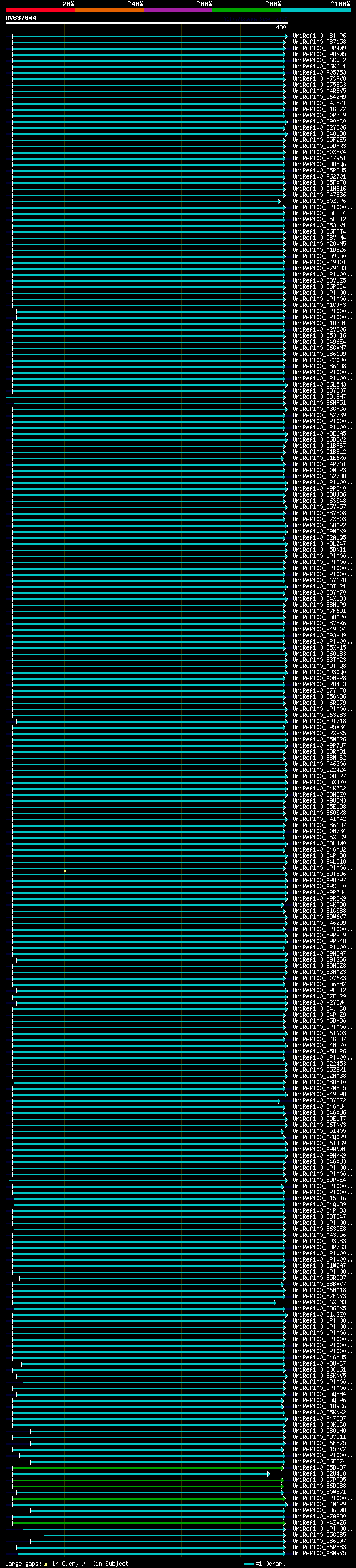Click green alignment bar for UniRef100_B5B0D7
Screen dimensions: 356x1568
click(148, 1468)
